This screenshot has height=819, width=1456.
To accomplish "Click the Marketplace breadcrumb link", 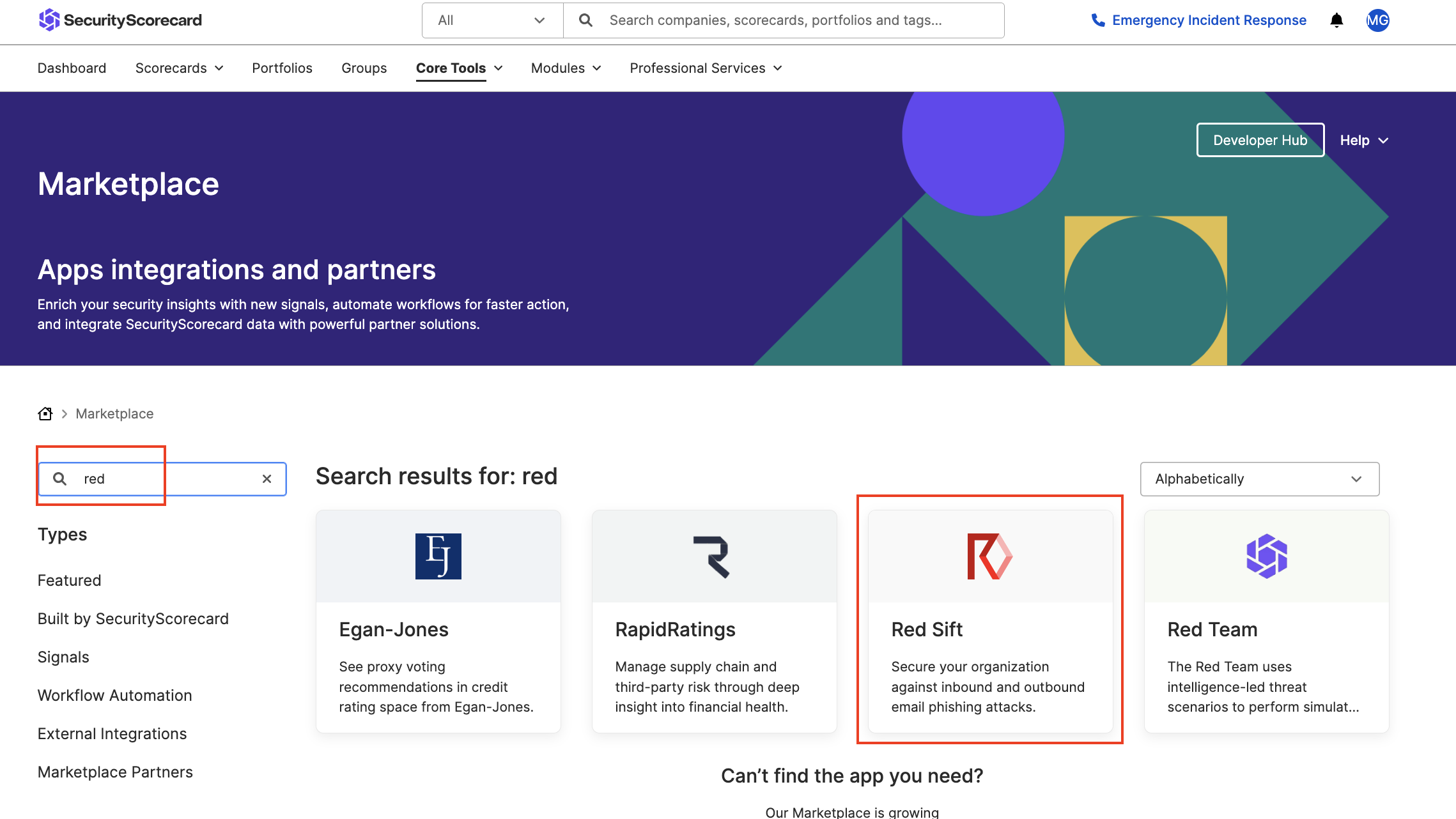I will pyautogui.click(x=114, y=413).
